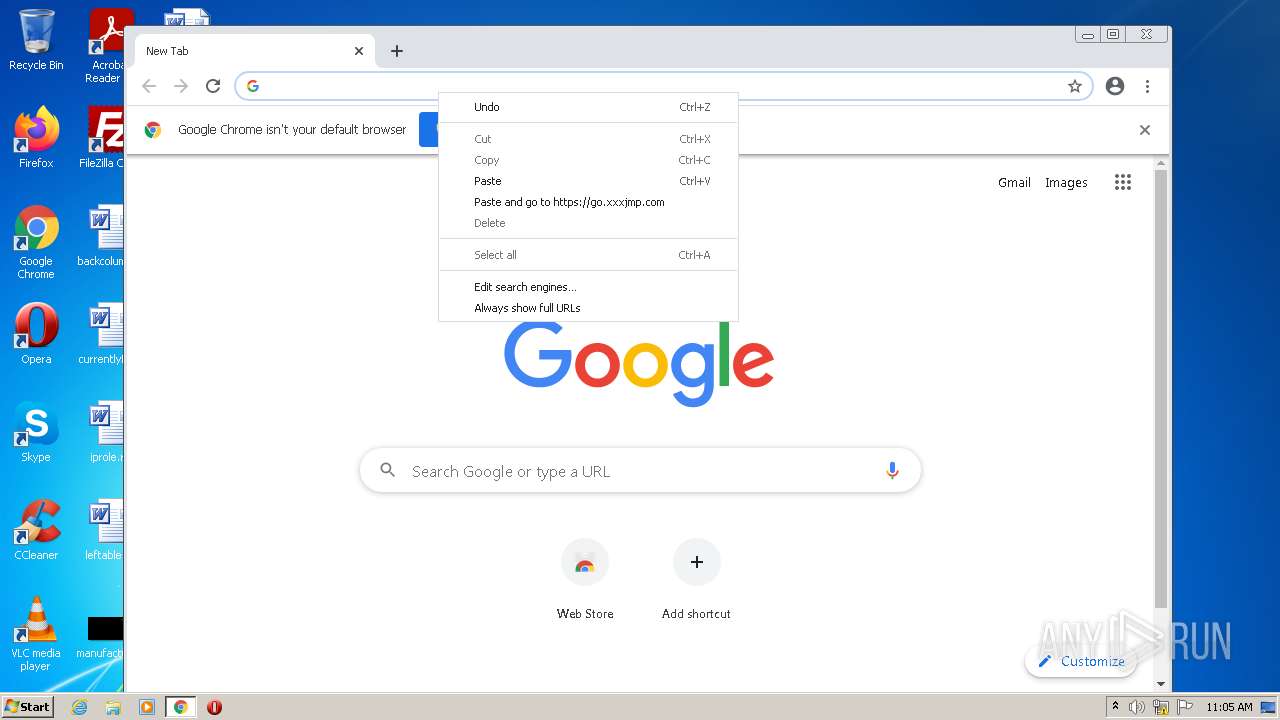Click Copy in the context menu
Viewport: 1280px width, 720px height.
[588, 160]
